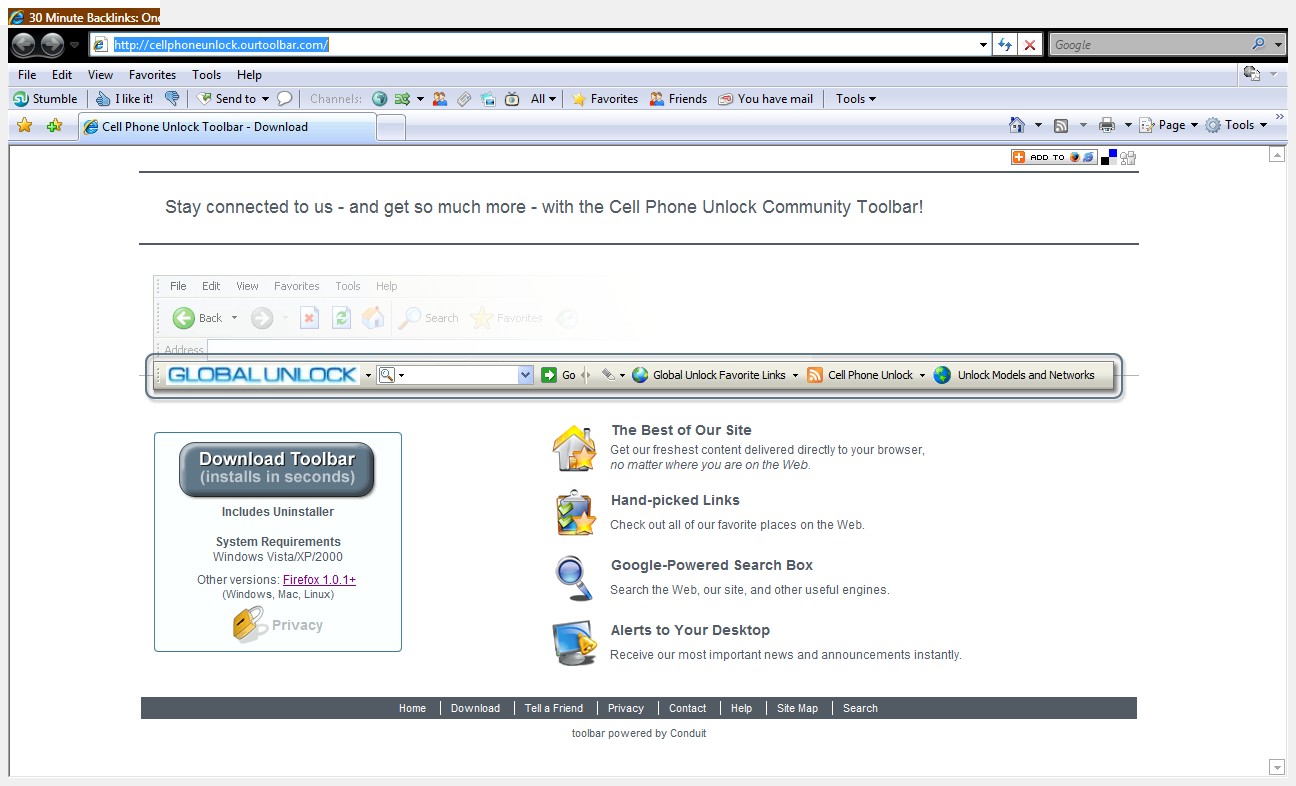Open the Send to dropdown
Viewport: 1296px width, 786px height.
(233, 99)
